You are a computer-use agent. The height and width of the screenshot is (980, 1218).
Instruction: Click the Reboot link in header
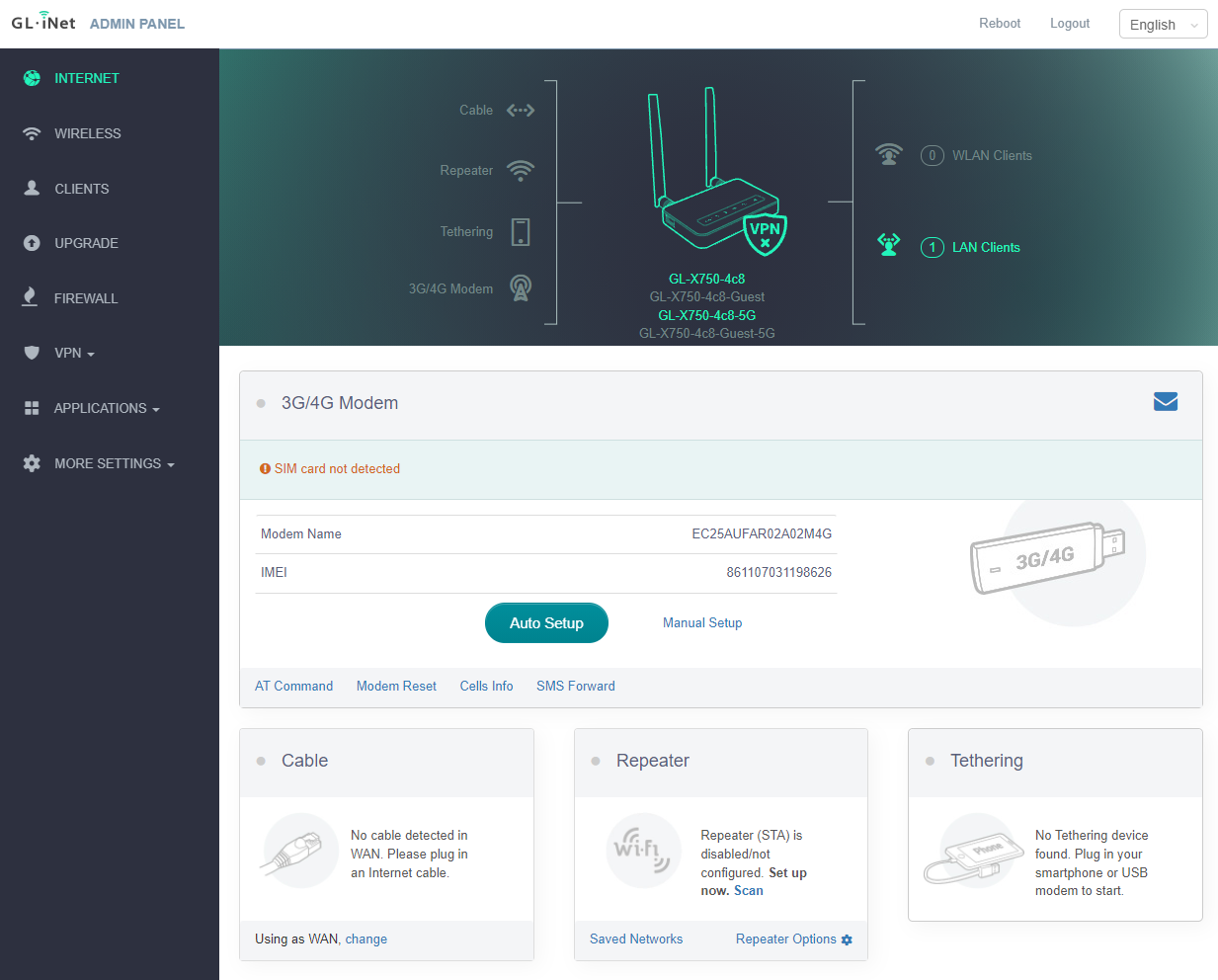coord(1000,23)
